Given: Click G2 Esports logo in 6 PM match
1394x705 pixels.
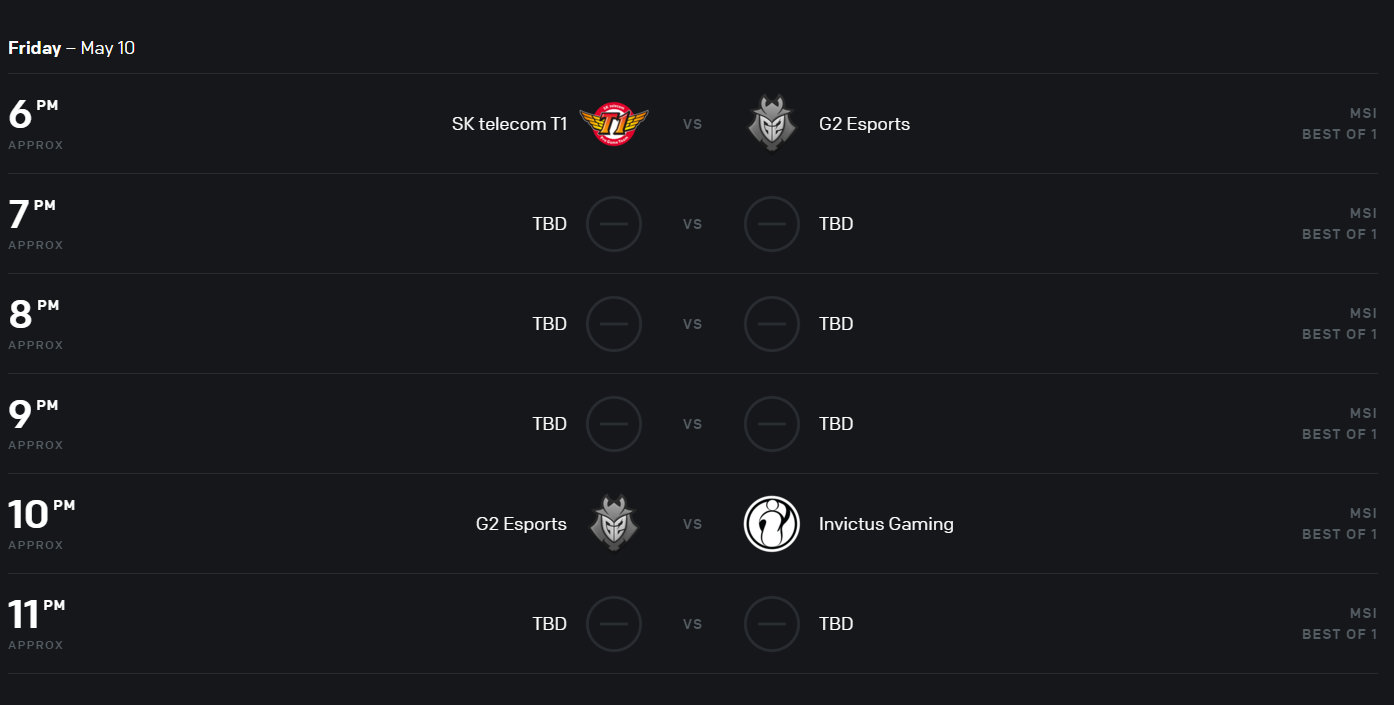Looking at the screenshot, I should click(x=771, y=124).
